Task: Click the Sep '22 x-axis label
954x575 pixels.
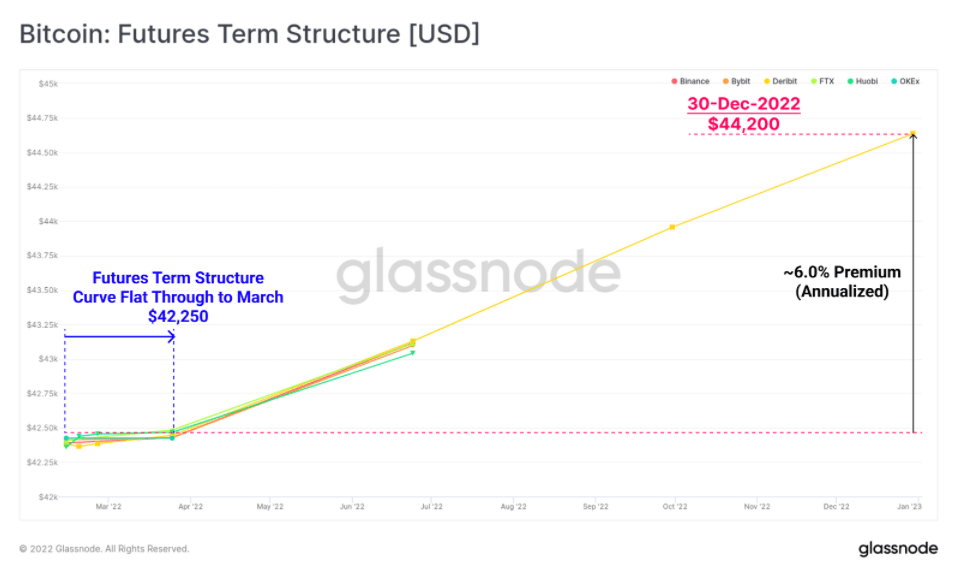Action: [x=594, y=507]
